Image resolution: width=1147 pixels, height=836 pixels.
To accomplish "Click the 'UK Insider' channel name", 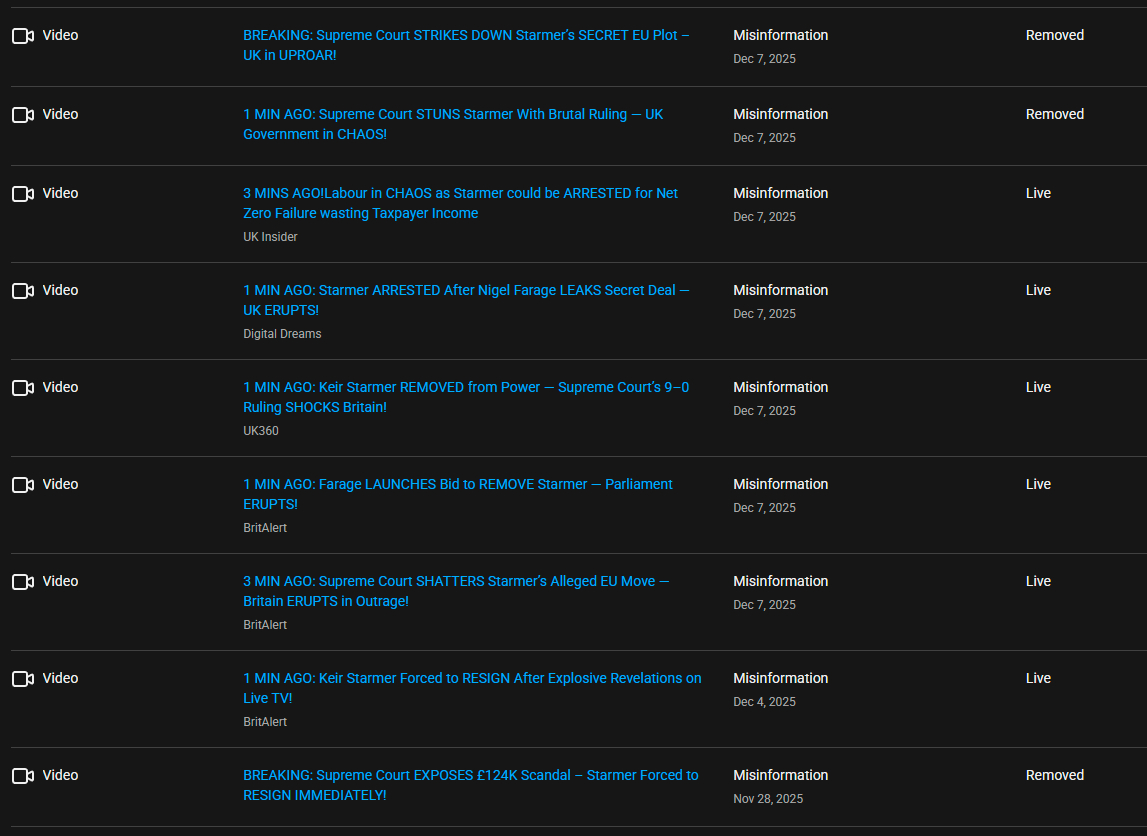I will coord(270,237).
